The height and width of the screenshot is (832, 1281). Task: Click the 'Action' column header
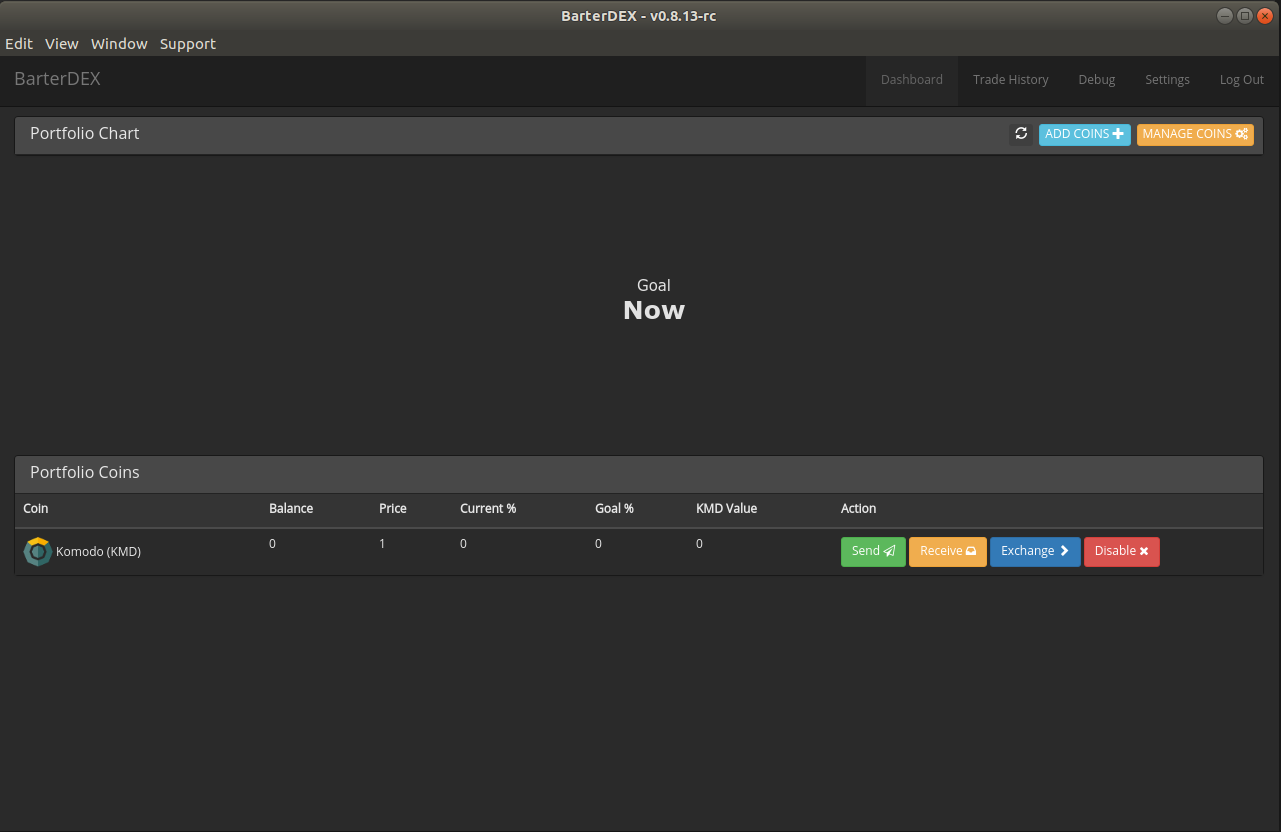point(859,509)
